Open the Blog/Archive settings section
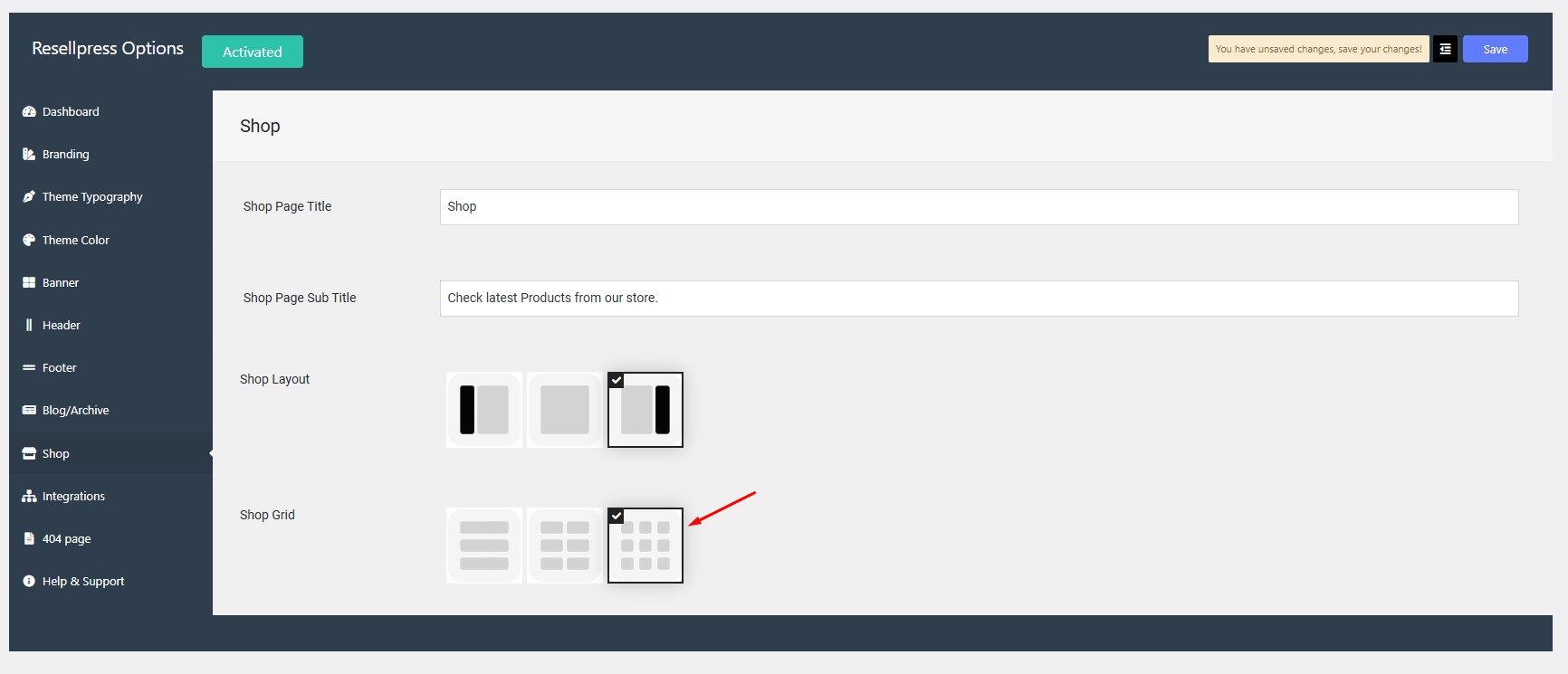 (x=75, y=411)
